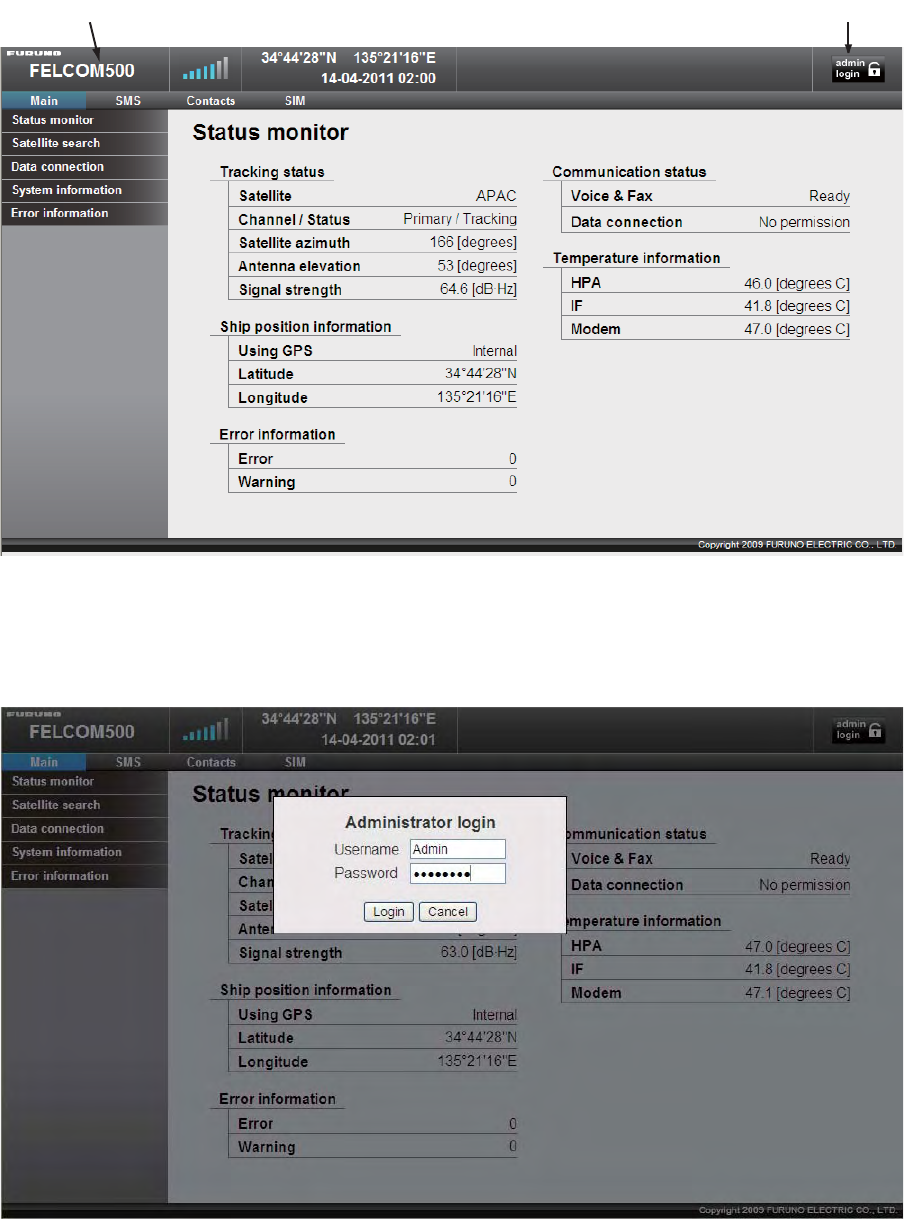Click the azimuth value "166 [degrees]"
The height and width of the screenshot is (1219, 904).
474,243
